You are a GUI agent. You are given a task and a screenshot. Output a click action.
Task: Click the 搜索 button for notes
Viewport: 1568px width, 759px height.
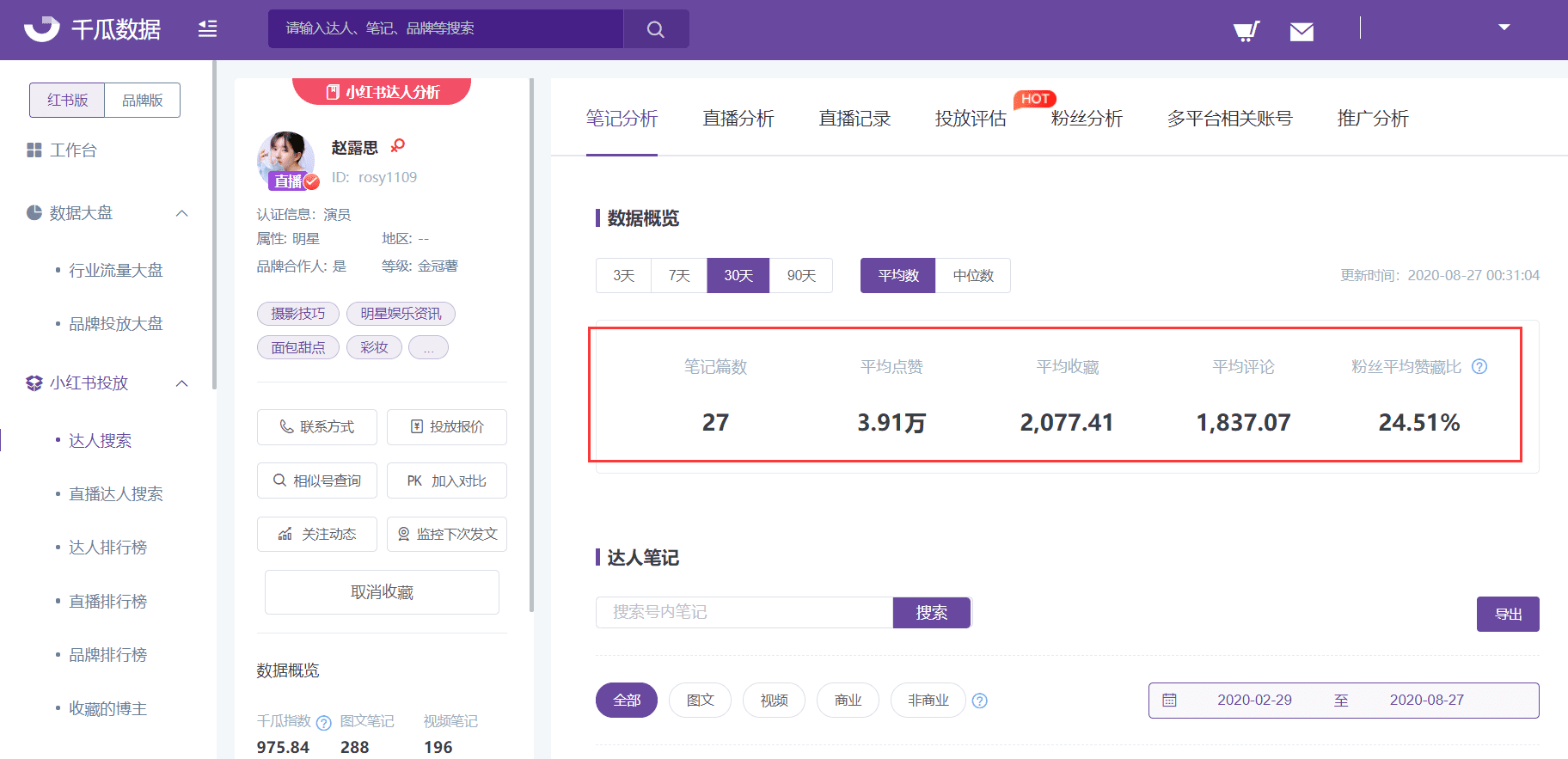932,612
